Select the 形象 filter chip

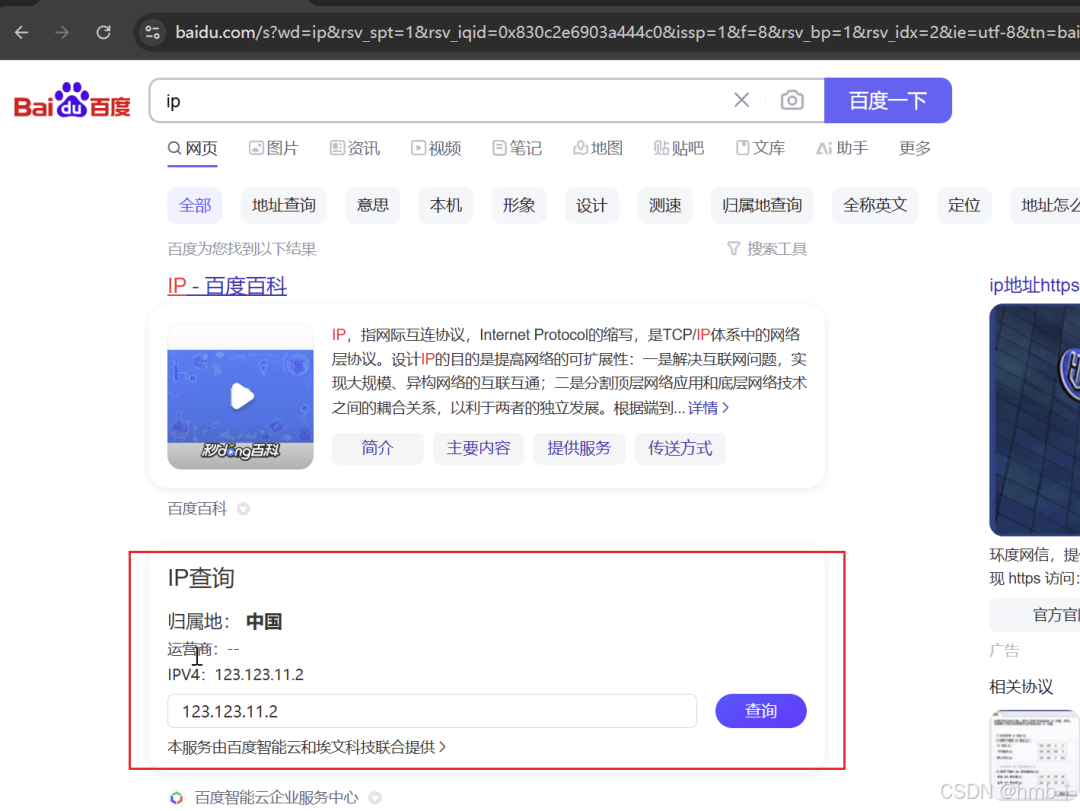pyautogui.click(x=519, y=205)
